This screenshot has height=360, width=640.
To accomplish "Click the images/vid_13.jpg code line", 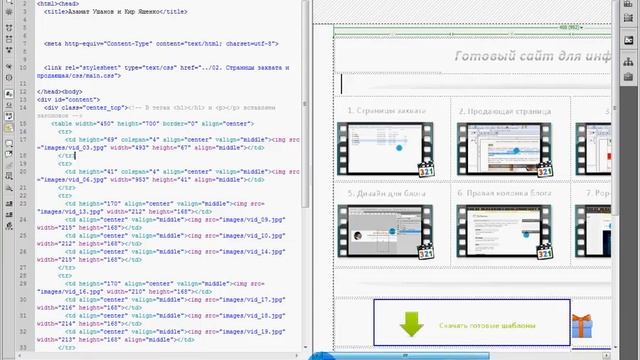I will click(x=151, y=208).
